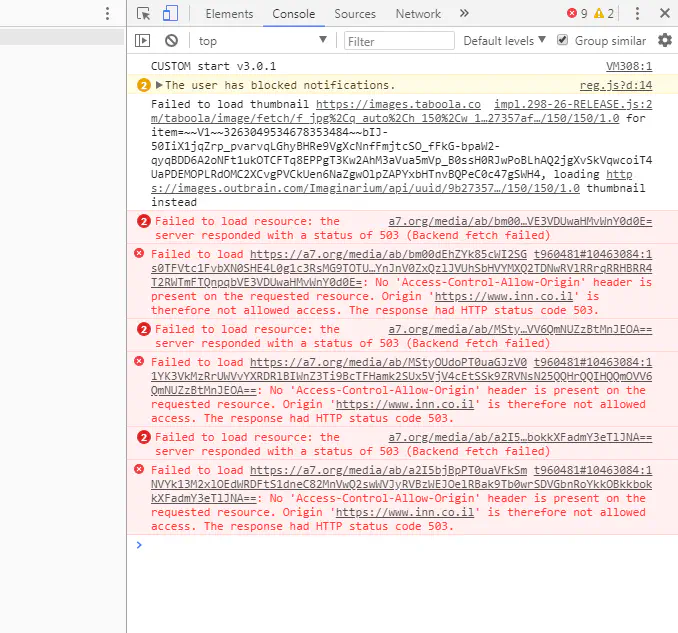678x633 pixels.
Task: Open the Network tab
Action: (x=418, y=14)
